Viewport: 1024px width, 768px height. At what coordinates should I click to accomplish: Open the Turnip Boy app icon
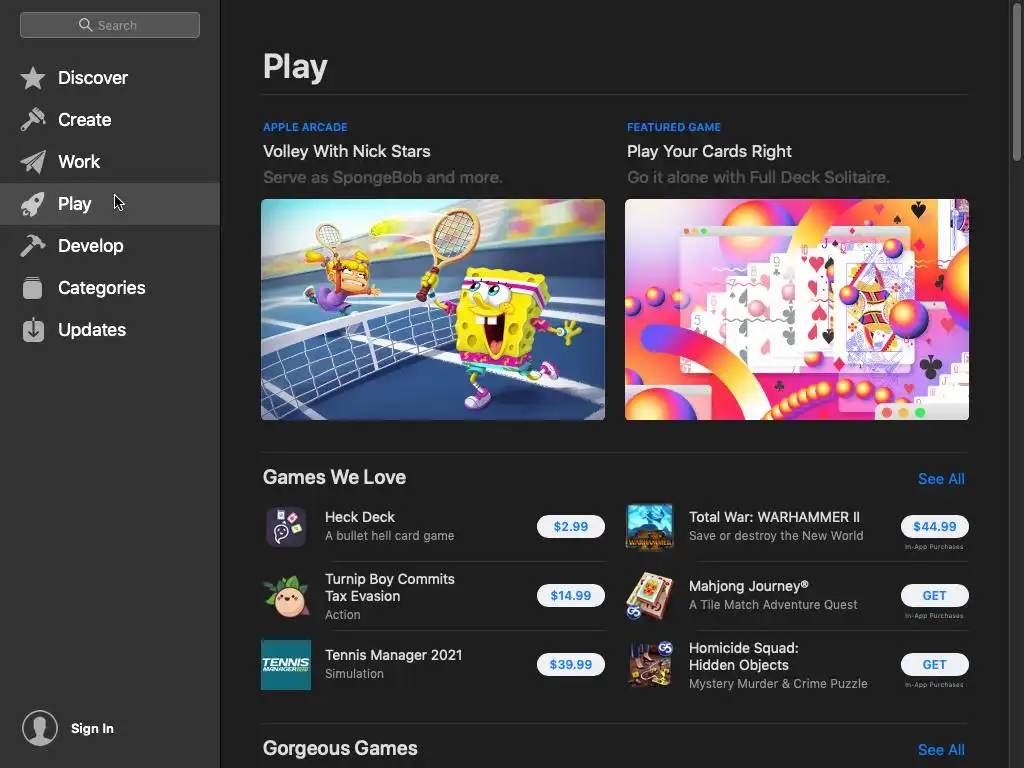coord(286,596)
